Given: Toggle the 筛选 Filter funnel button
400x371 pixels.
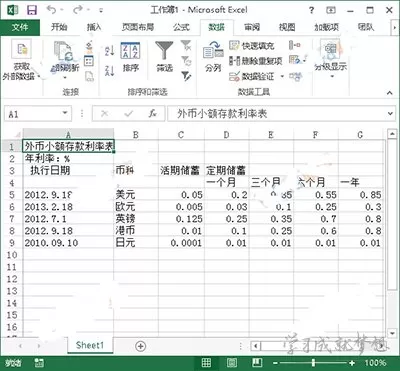Looking at the screenshot, I should click(164, 57).
